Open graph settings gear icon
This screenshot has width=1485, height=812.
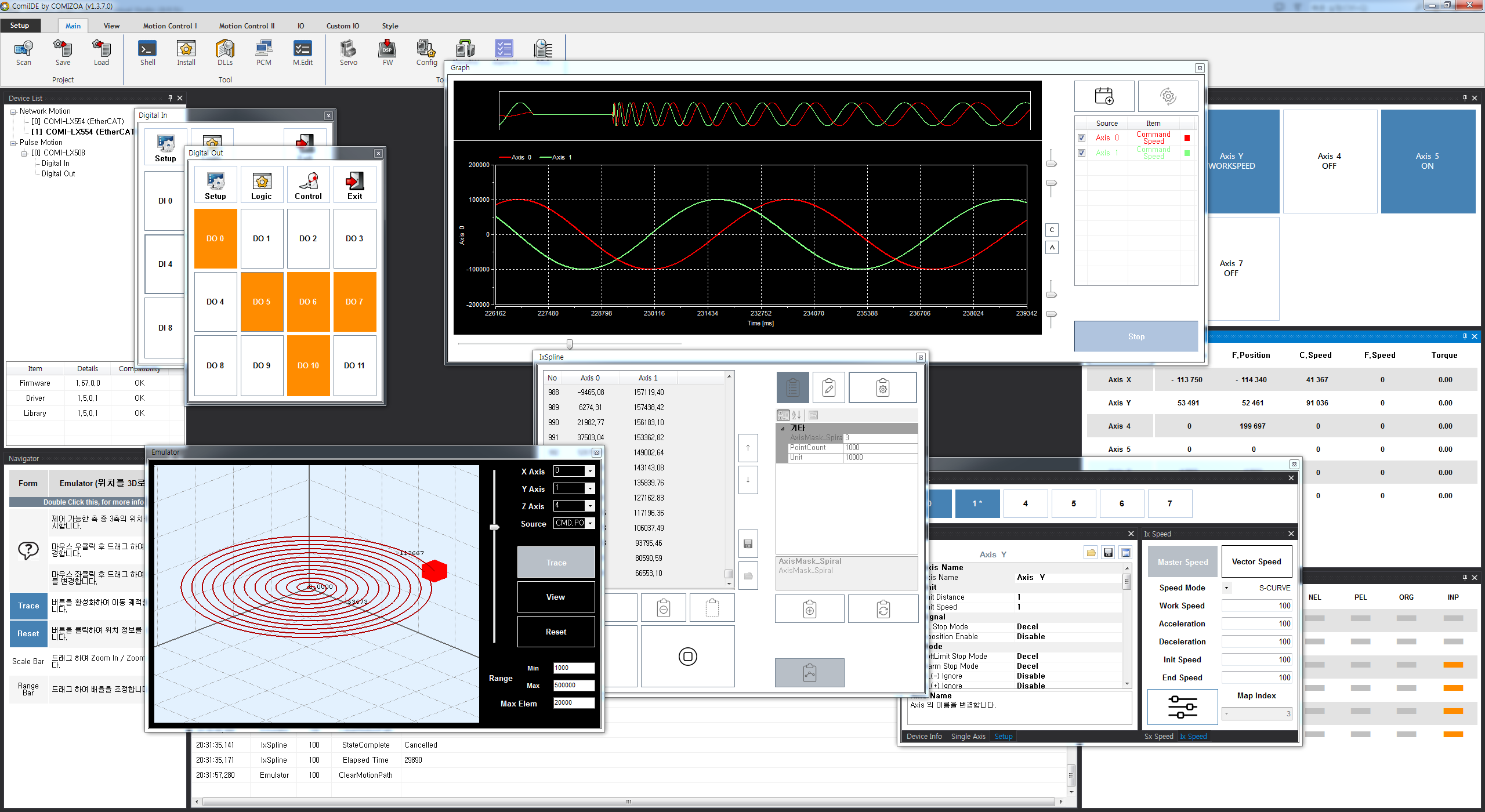click(x=1168, y=96)
